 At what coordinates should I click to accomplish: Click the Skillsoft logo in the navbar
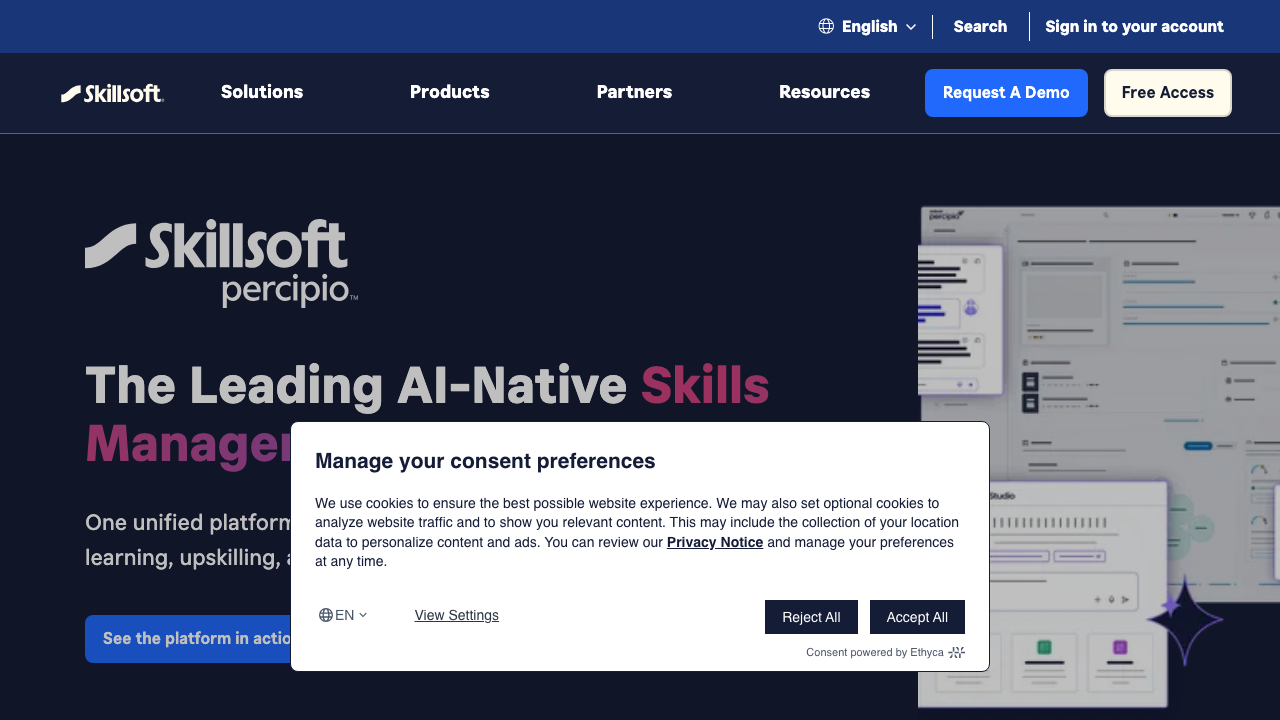click(112, 93)
